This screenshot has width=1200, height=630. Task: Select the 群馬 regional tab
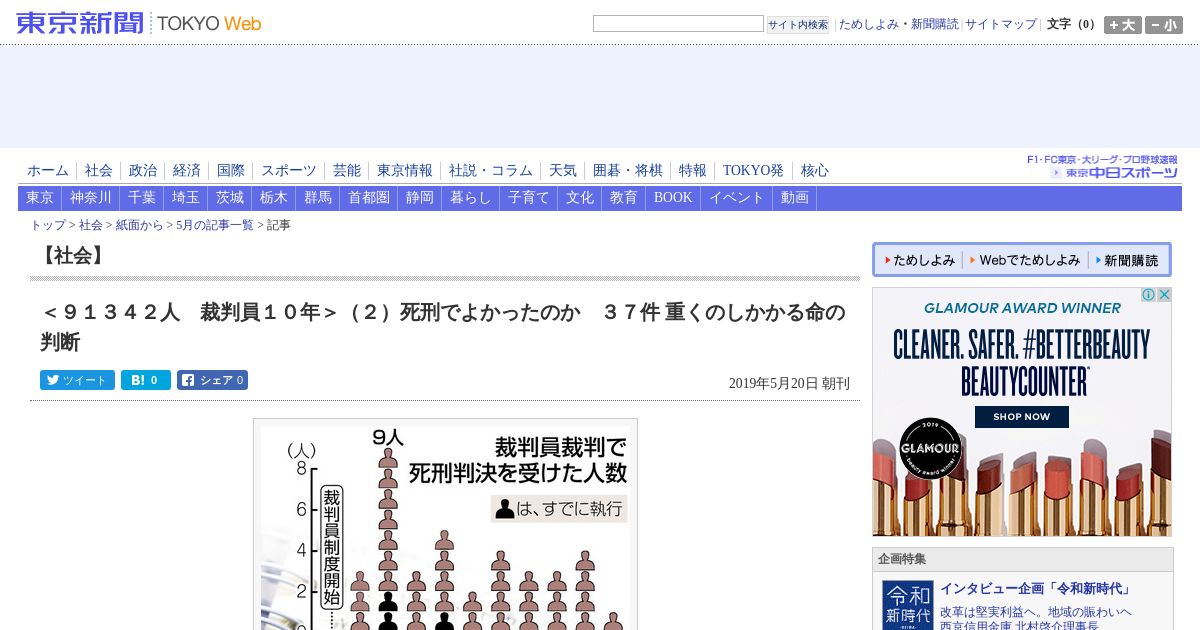pos(318,198)
